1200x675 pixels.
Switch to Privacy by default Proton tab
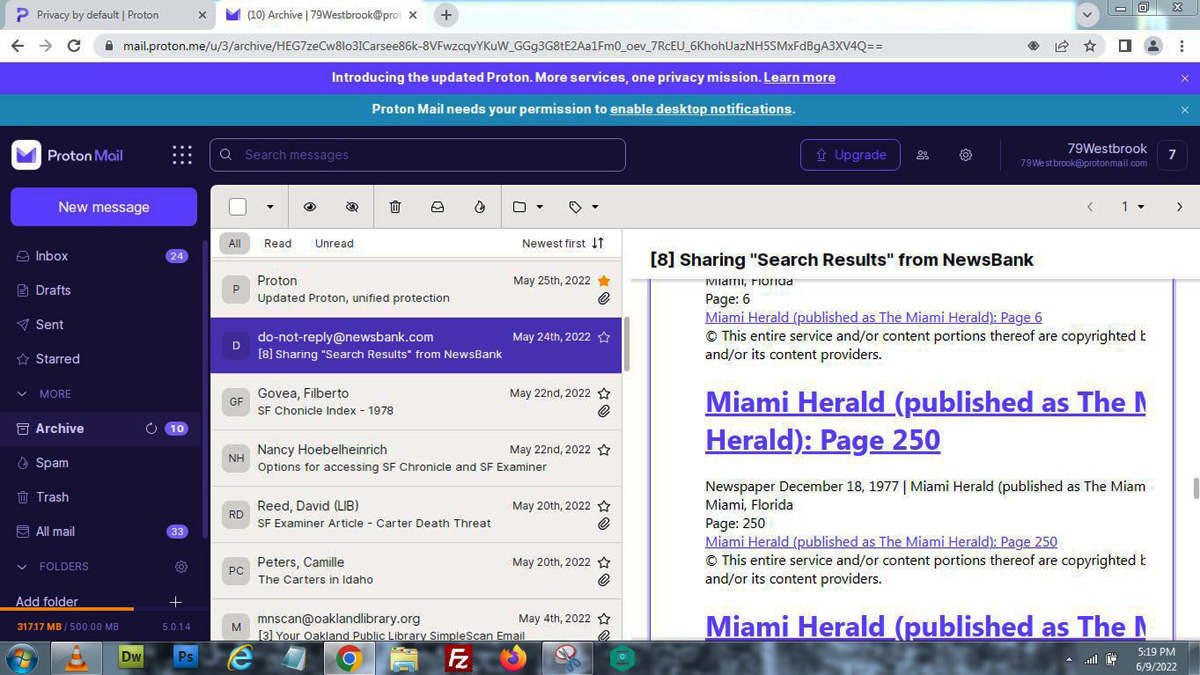110,15
